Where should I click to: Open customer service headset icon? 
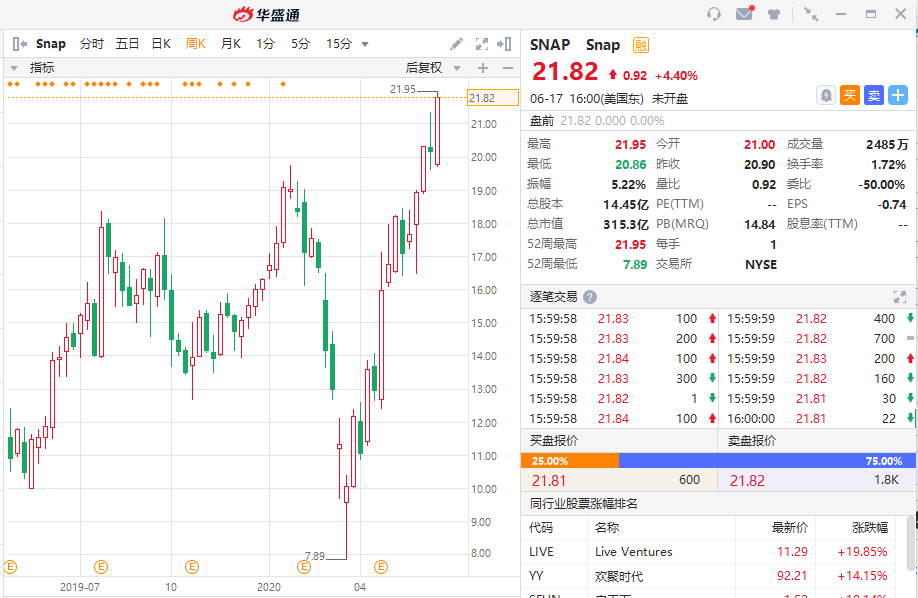[714, 13]
